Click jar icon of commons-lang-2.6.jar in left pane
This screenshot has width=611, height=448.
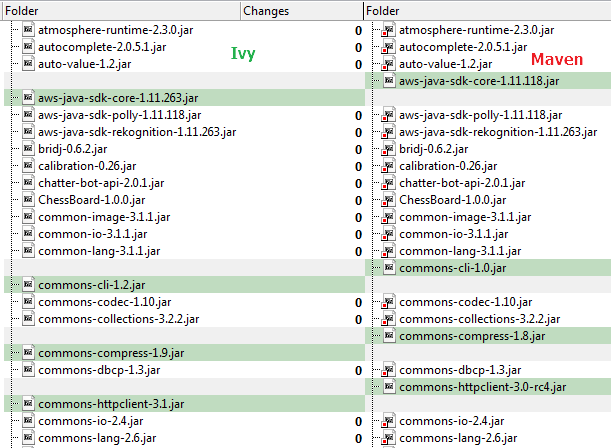point(28,437)
